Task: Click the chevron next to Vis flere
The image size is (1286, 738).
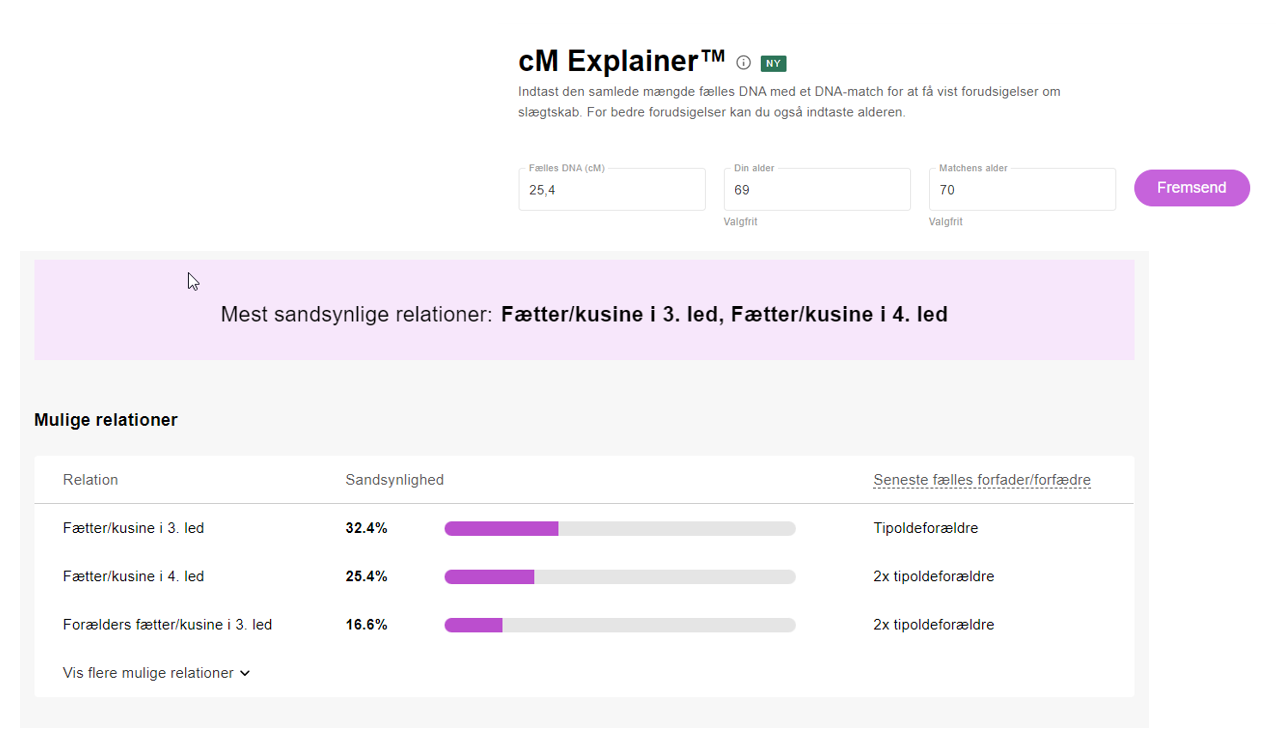Action: 245,673
